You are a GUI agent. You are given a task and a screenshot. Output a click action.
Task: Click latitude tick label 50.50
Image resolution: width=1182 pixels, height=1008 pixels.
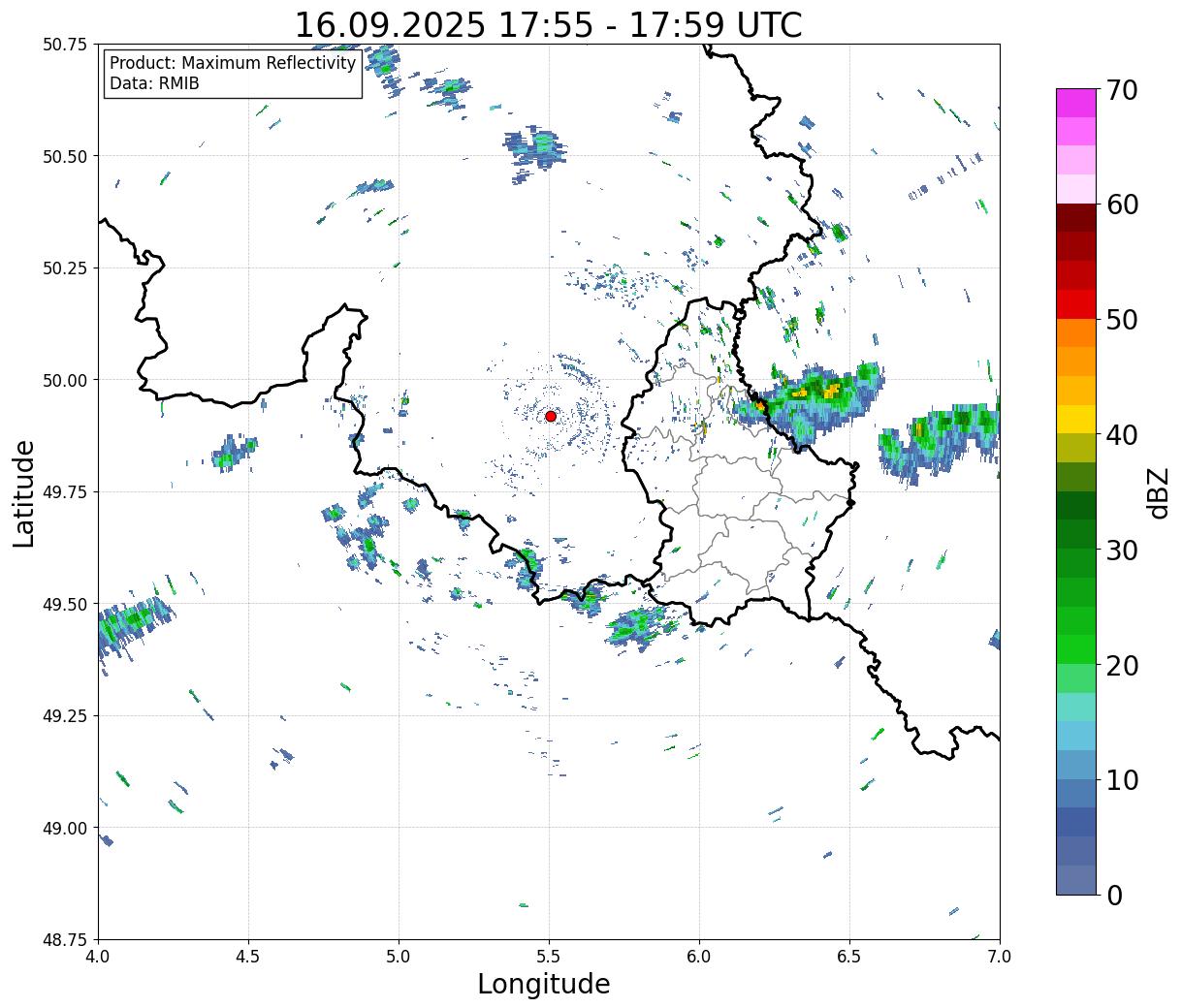(65, 156)
